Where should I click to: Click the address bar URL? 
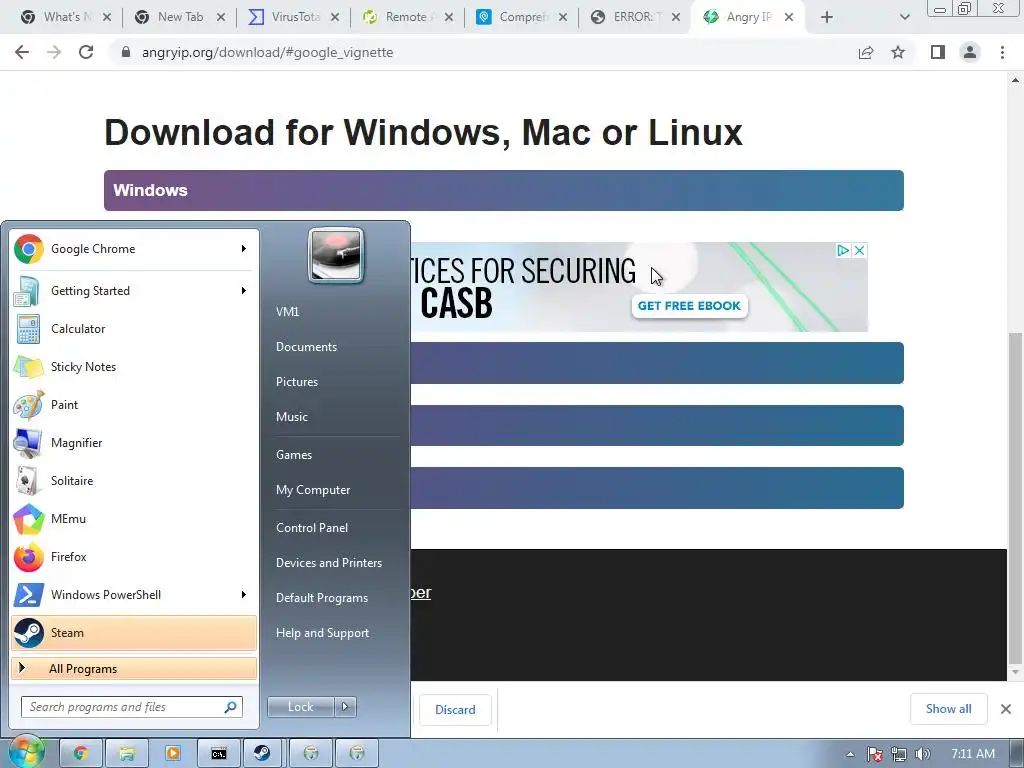click(267, 52)
